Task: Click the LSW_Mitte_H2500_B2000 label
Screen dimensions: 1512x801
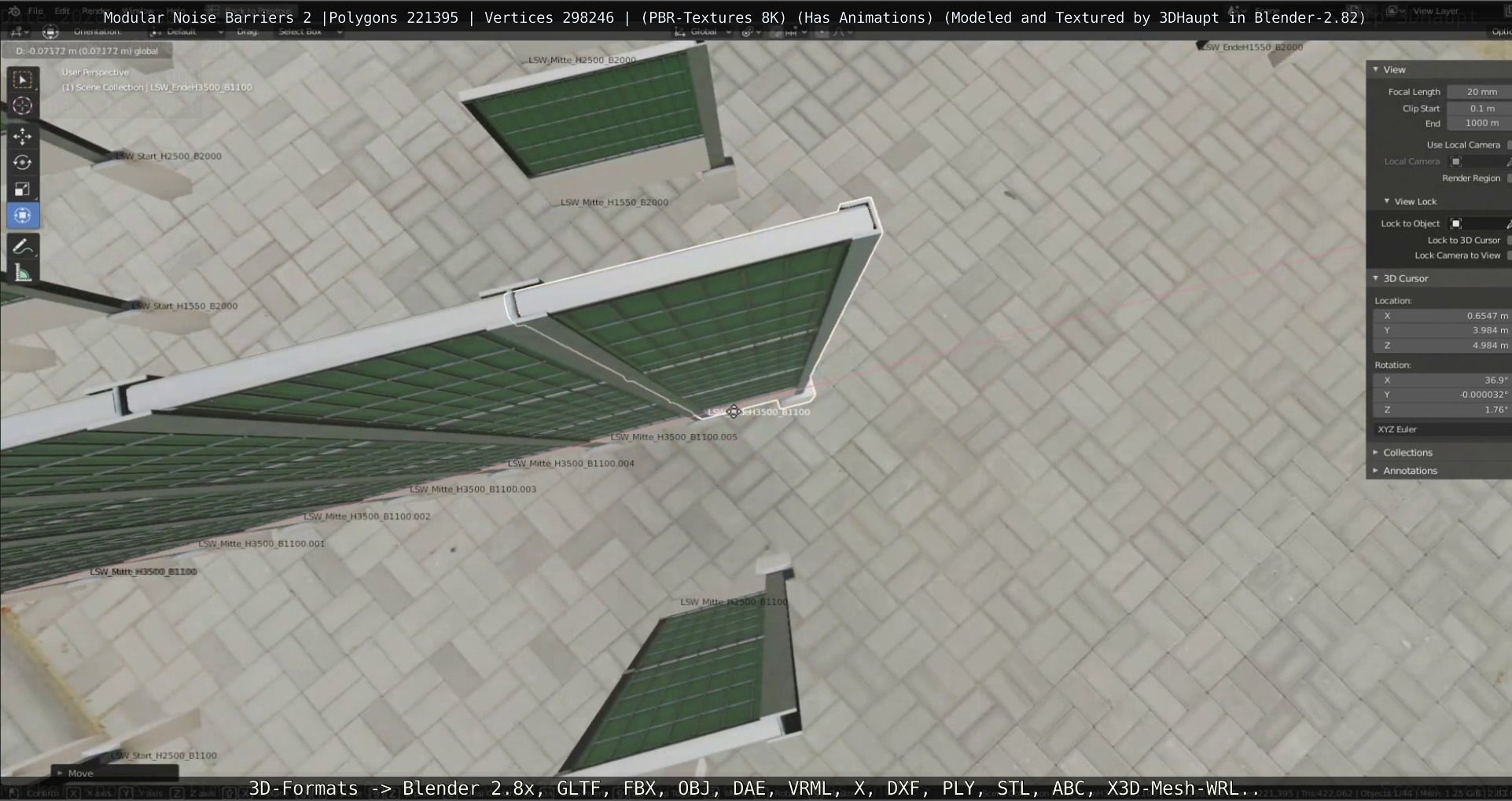Action: tap(582, 60)
